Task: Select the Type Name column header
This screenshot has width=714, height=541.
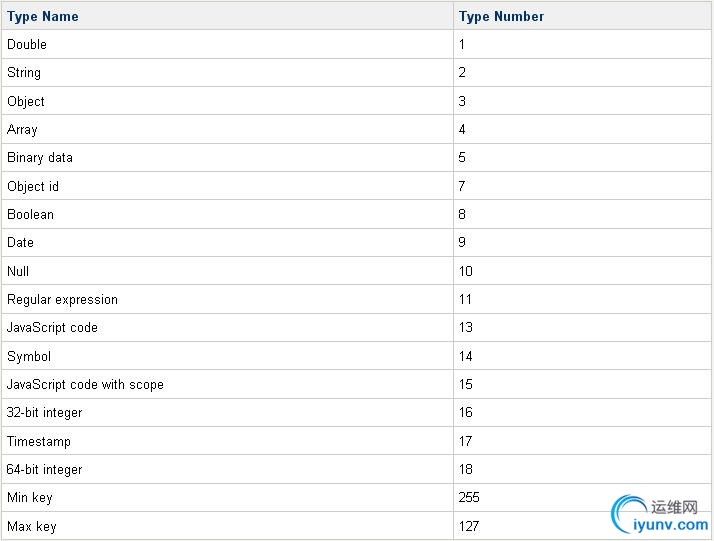Action: (x=42, y=16)
